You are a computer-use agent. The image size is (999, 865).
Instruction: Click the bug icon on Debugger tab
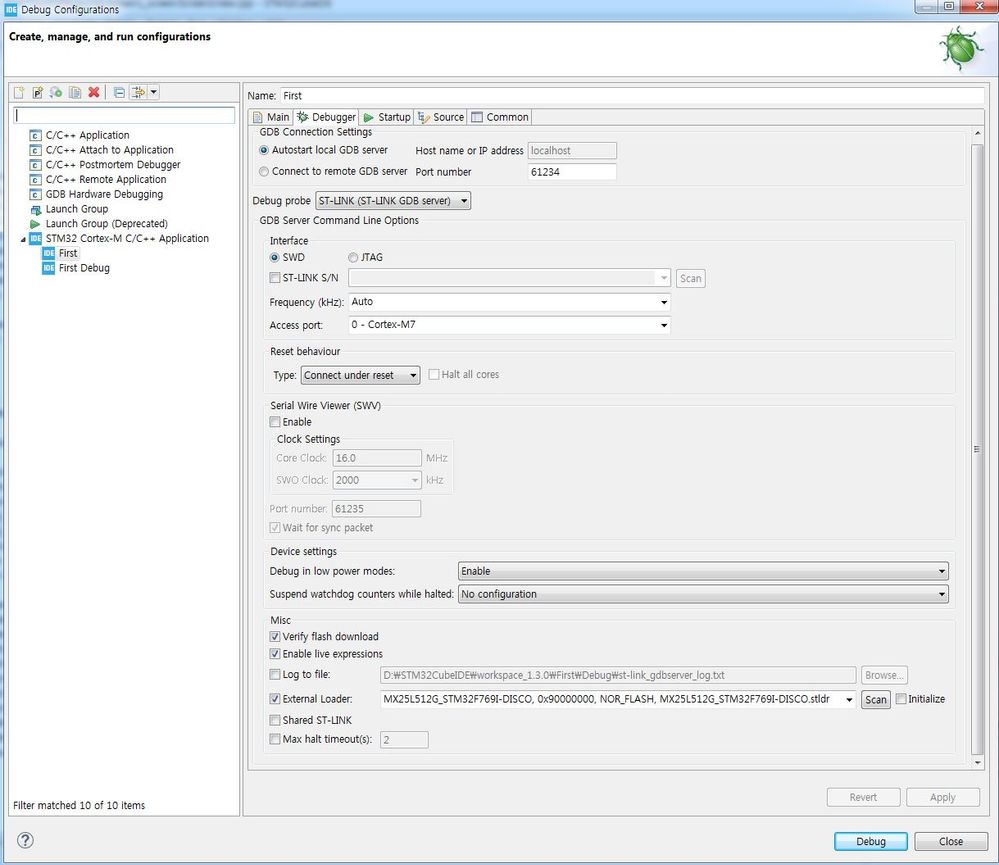click(x=303, y=117)
